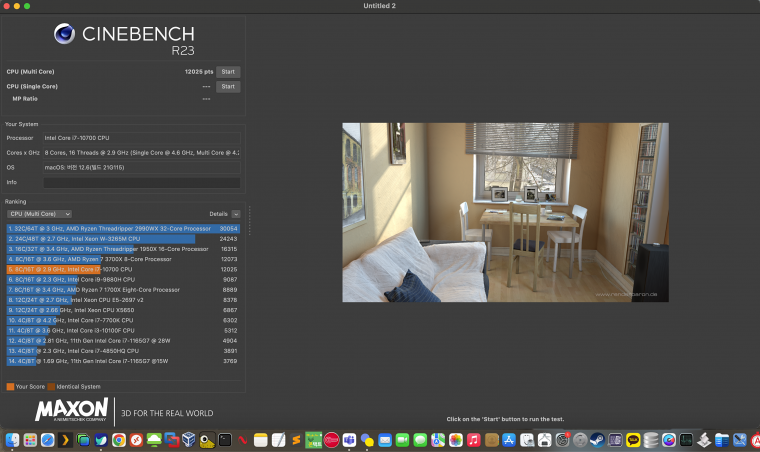Select the Core i3-10100F ranking row

tap(123, 330)
